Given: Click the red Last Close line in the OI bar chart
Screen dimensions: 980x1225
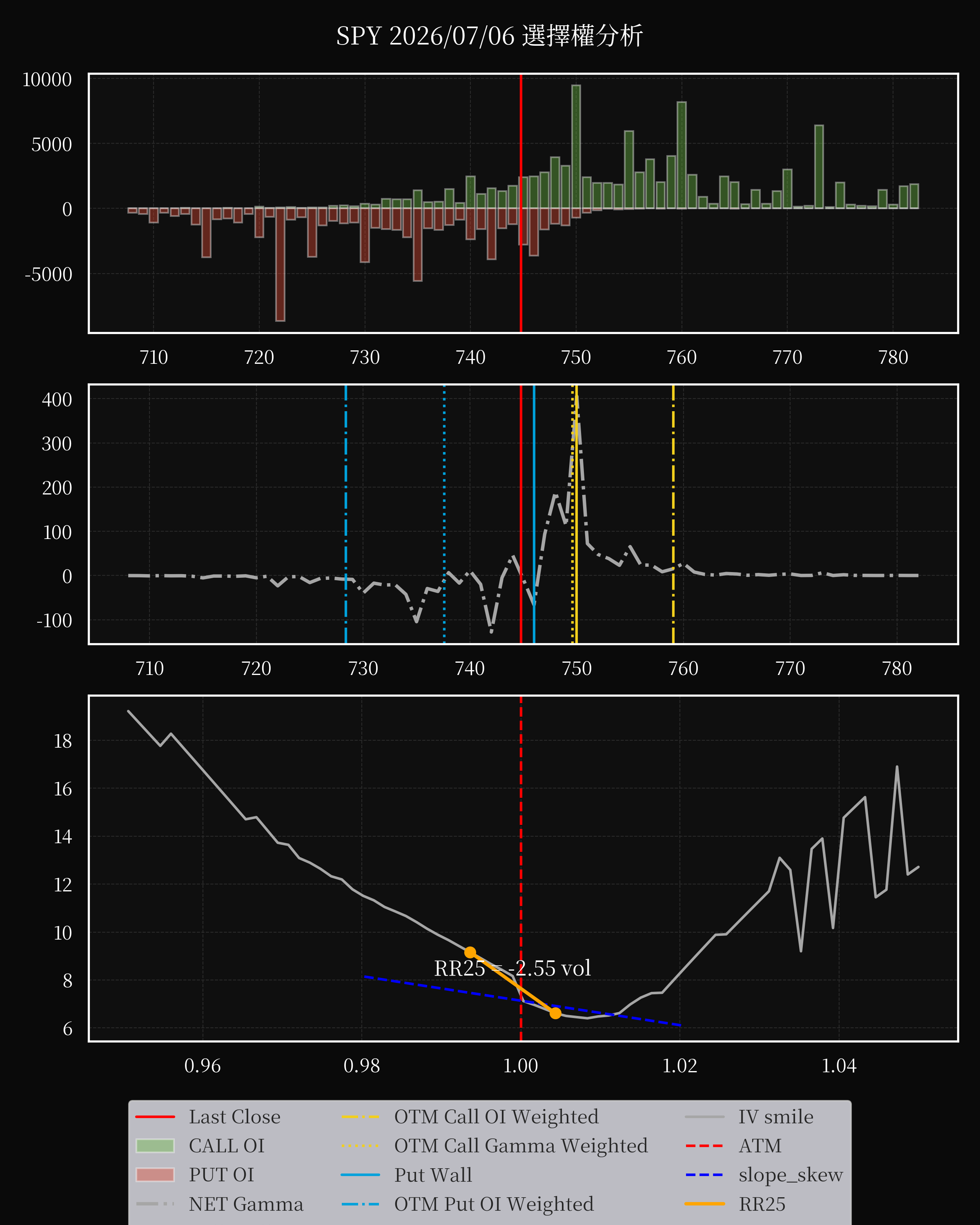Looking at the screenshot, I should click(521, 203).
